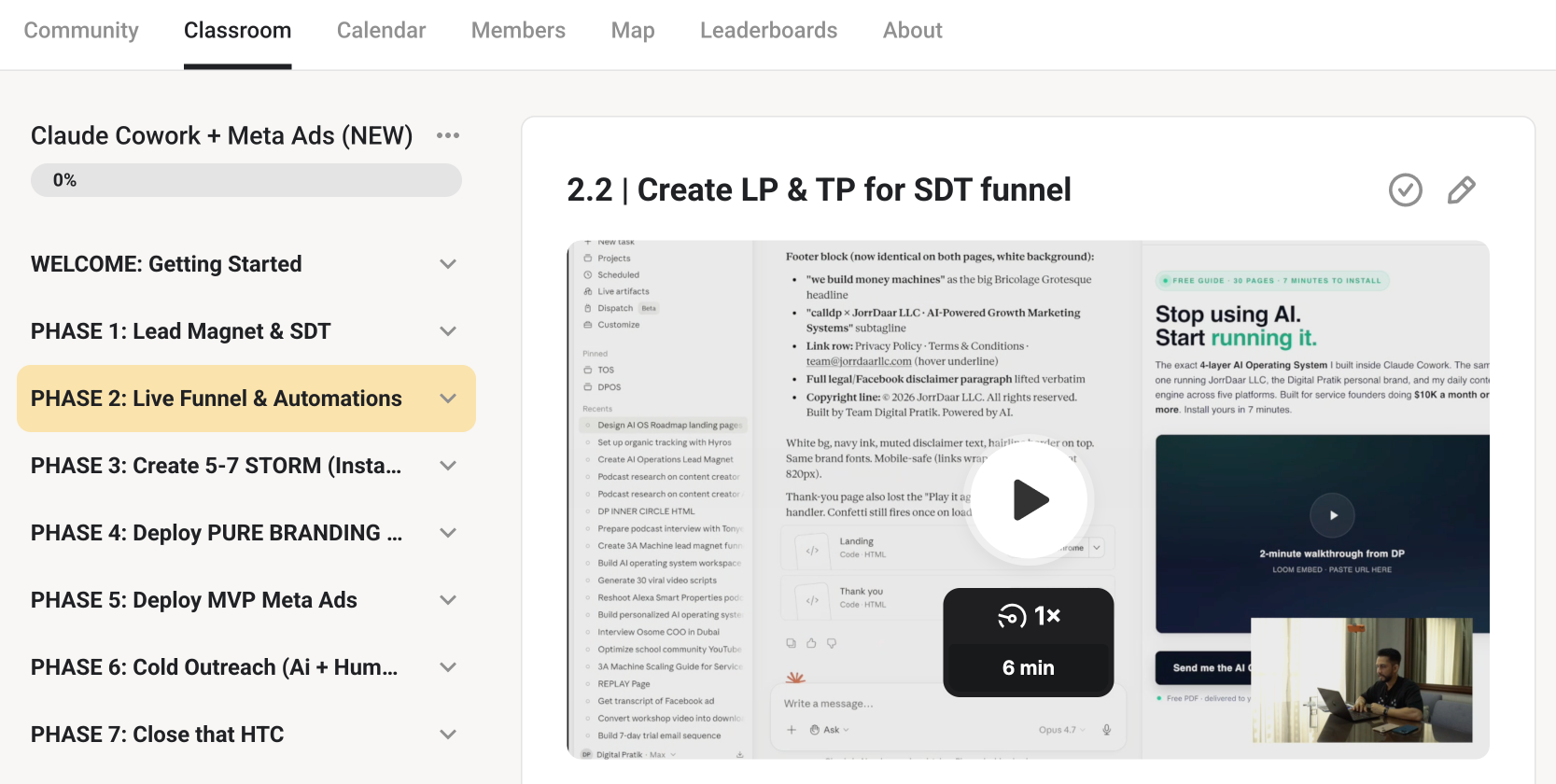Click thumbs down icon under response
The height and width of the screenshot is (784, 1556).
832,643
